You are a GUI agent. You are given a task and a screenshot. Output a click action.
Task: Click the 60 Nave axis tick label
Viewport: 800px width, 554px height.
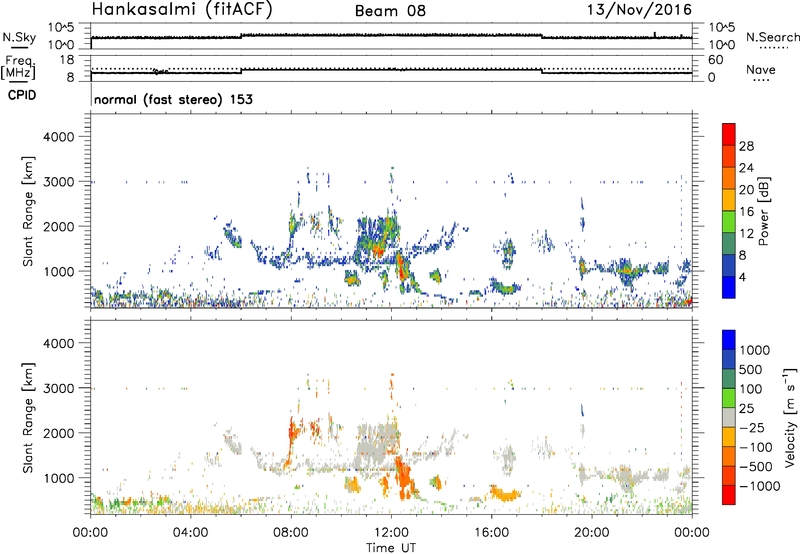715,60
